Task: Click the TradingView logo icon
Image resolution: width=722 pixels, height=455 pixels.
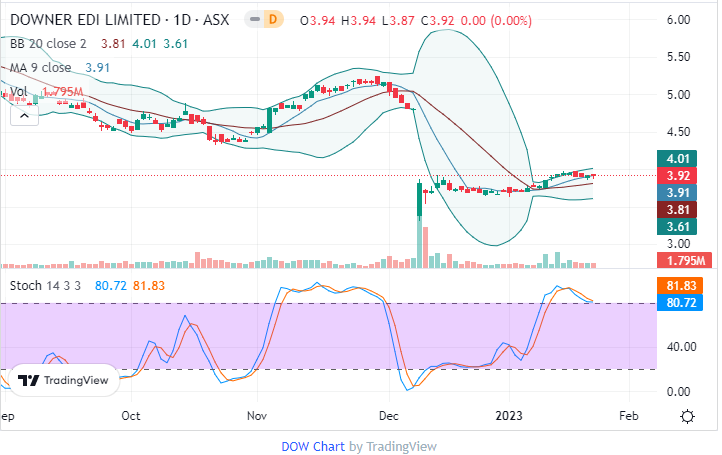Action: click(29, 380)
